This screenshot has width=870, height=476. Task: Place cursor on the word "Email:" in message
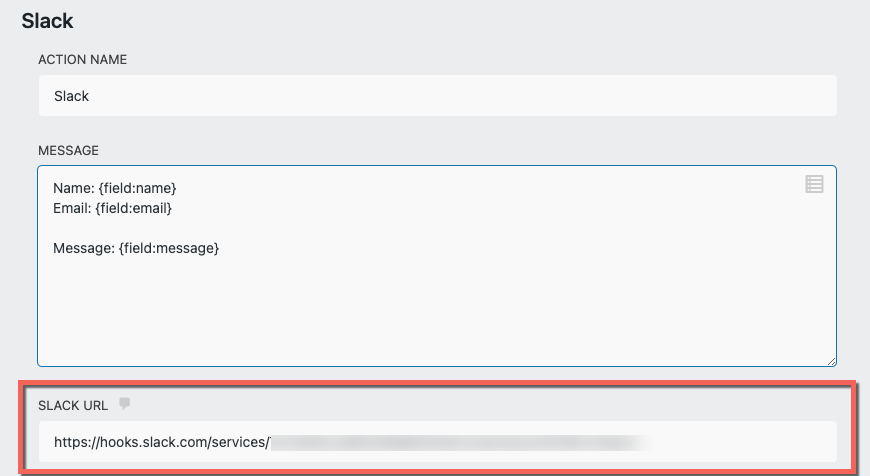coord(73,208)
